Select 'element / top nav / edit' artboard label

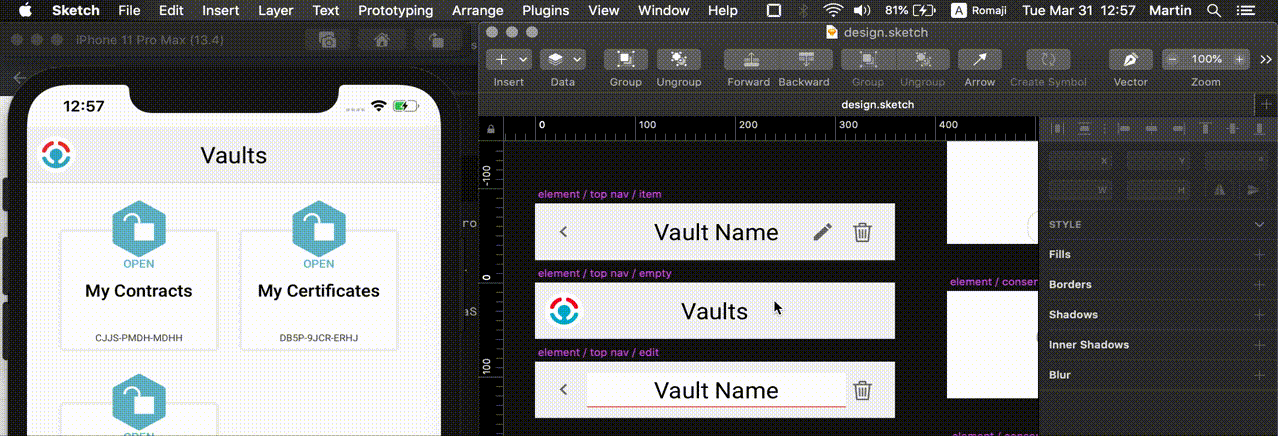coord(598,352)
